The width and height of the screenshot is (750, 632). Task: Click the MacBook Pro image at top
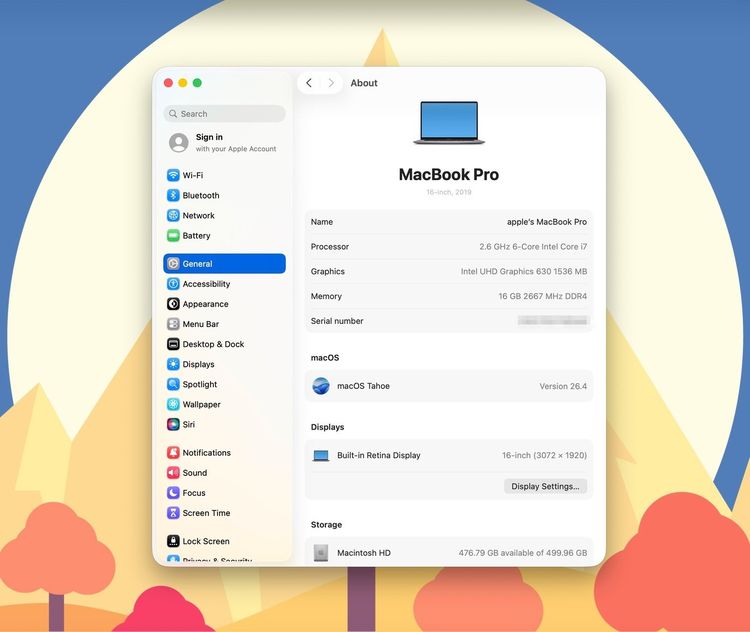click(449, 123)
